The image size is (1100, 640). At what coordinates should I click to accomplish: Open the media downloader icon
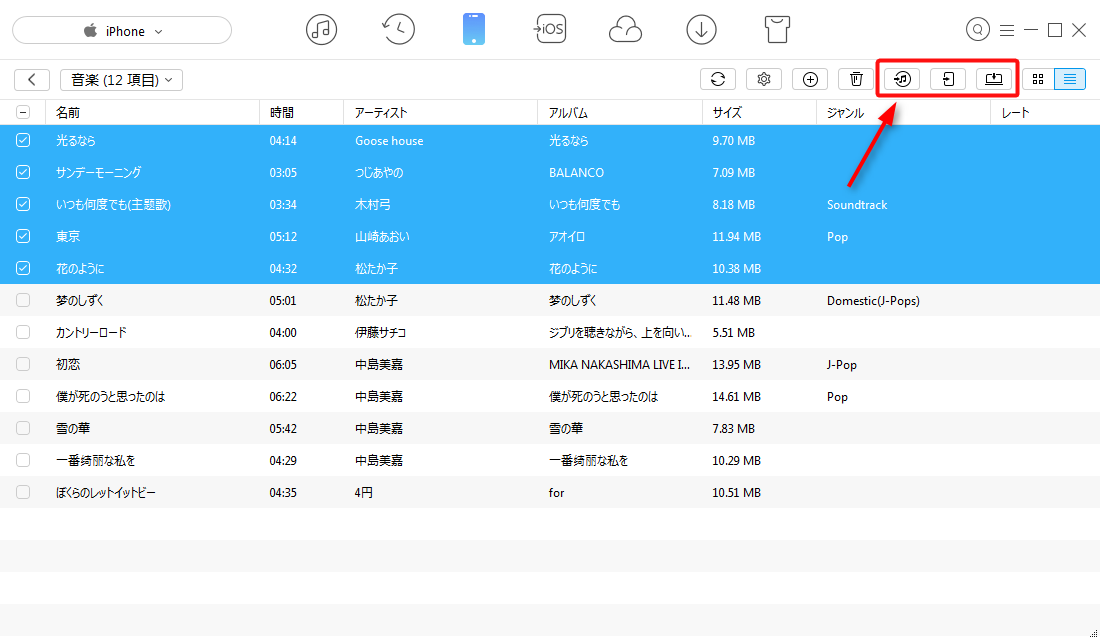click(701, 30)
